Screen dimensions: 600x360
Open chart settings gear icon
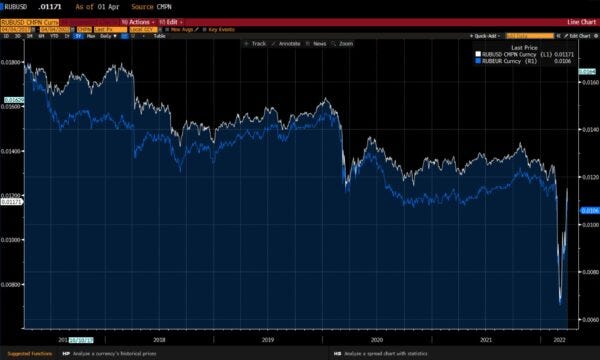tap(596, 36)
